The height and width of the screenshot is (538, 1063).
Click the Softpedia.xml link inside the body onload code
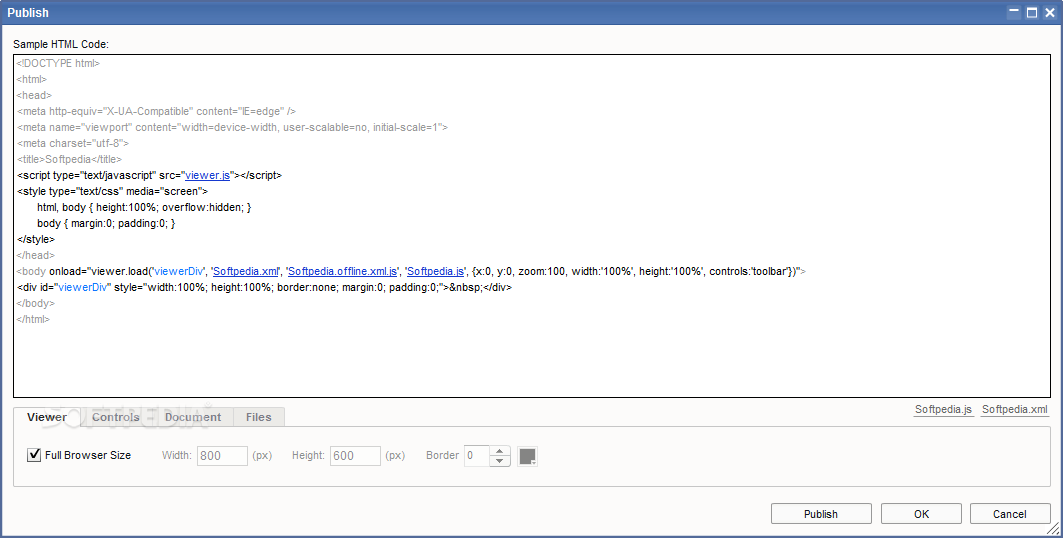pyautogui.click(x=245, y=271)
